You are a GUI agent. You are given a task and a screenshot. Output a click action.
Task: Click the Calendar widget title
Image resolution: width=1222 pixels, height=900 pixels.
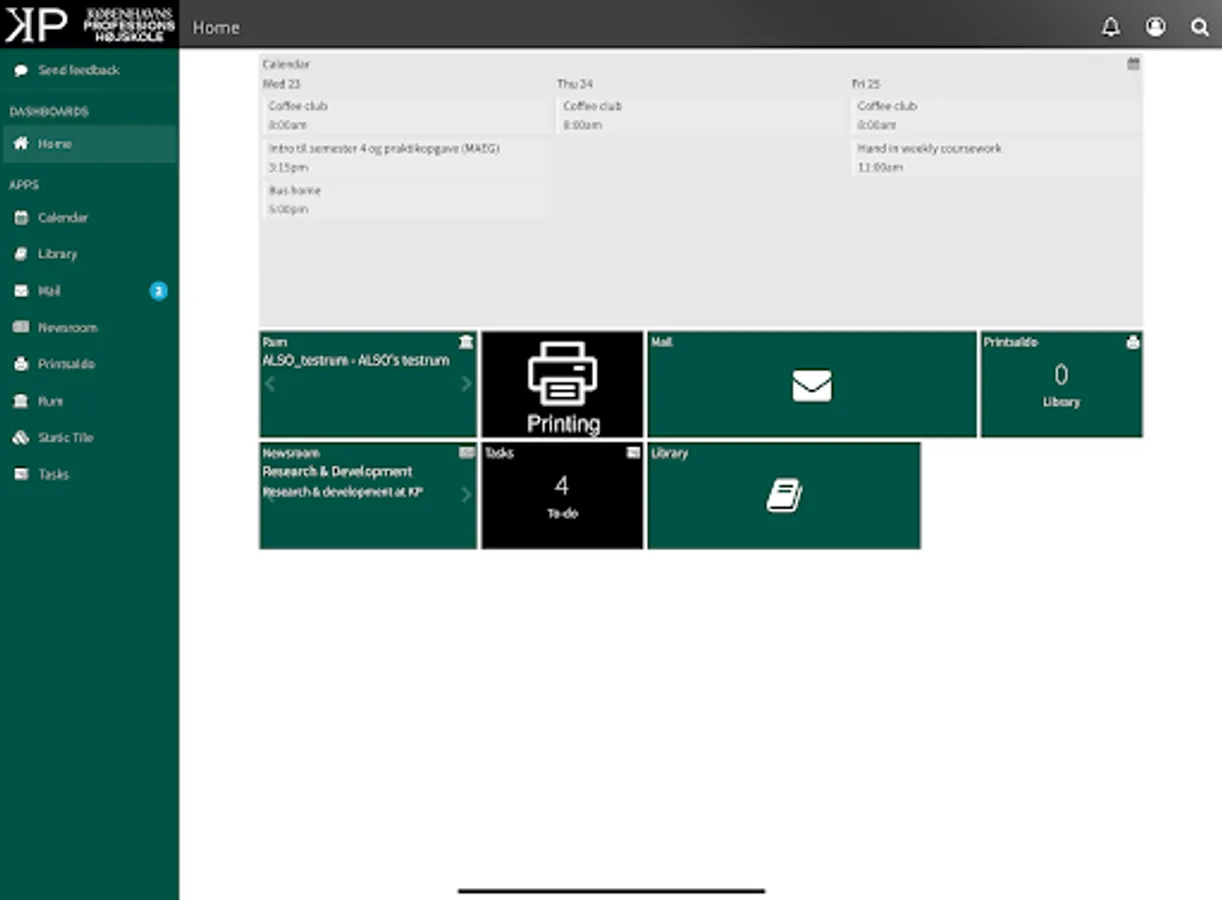(x=286, y=63)
